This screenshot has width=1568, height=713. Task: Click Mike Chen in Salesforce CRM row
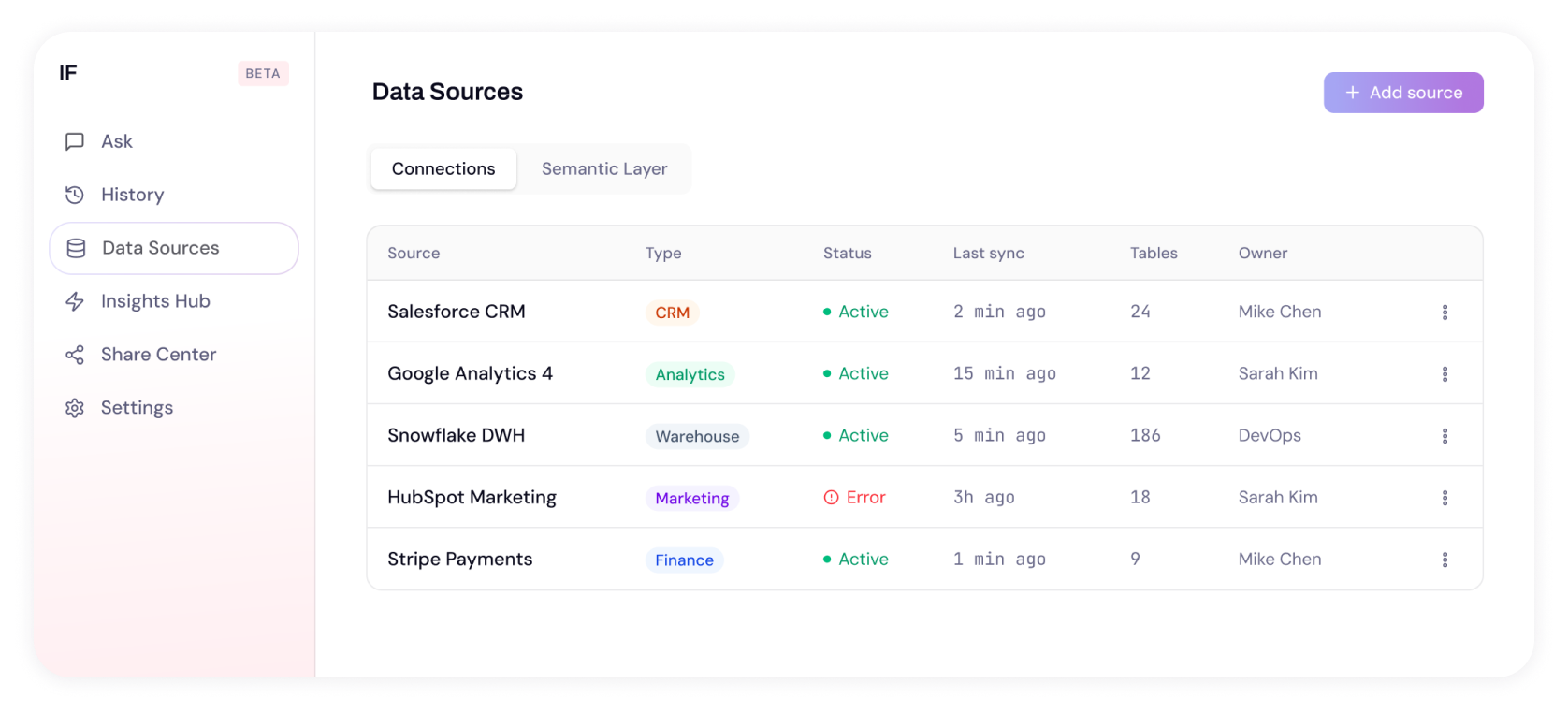1280,312
